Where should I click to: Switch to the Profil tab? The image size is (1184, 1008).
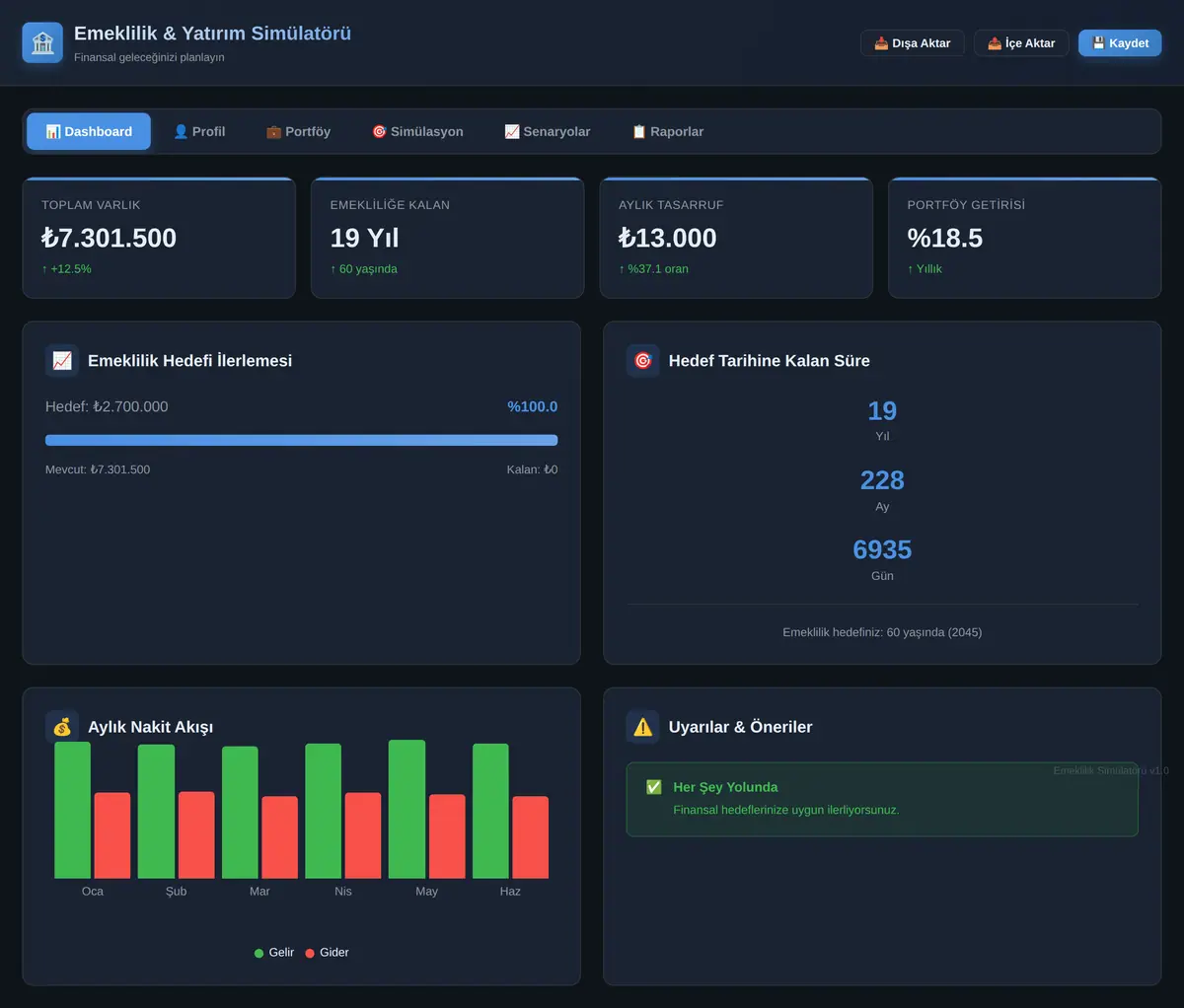pyautogui.click(x=199, y=131)
